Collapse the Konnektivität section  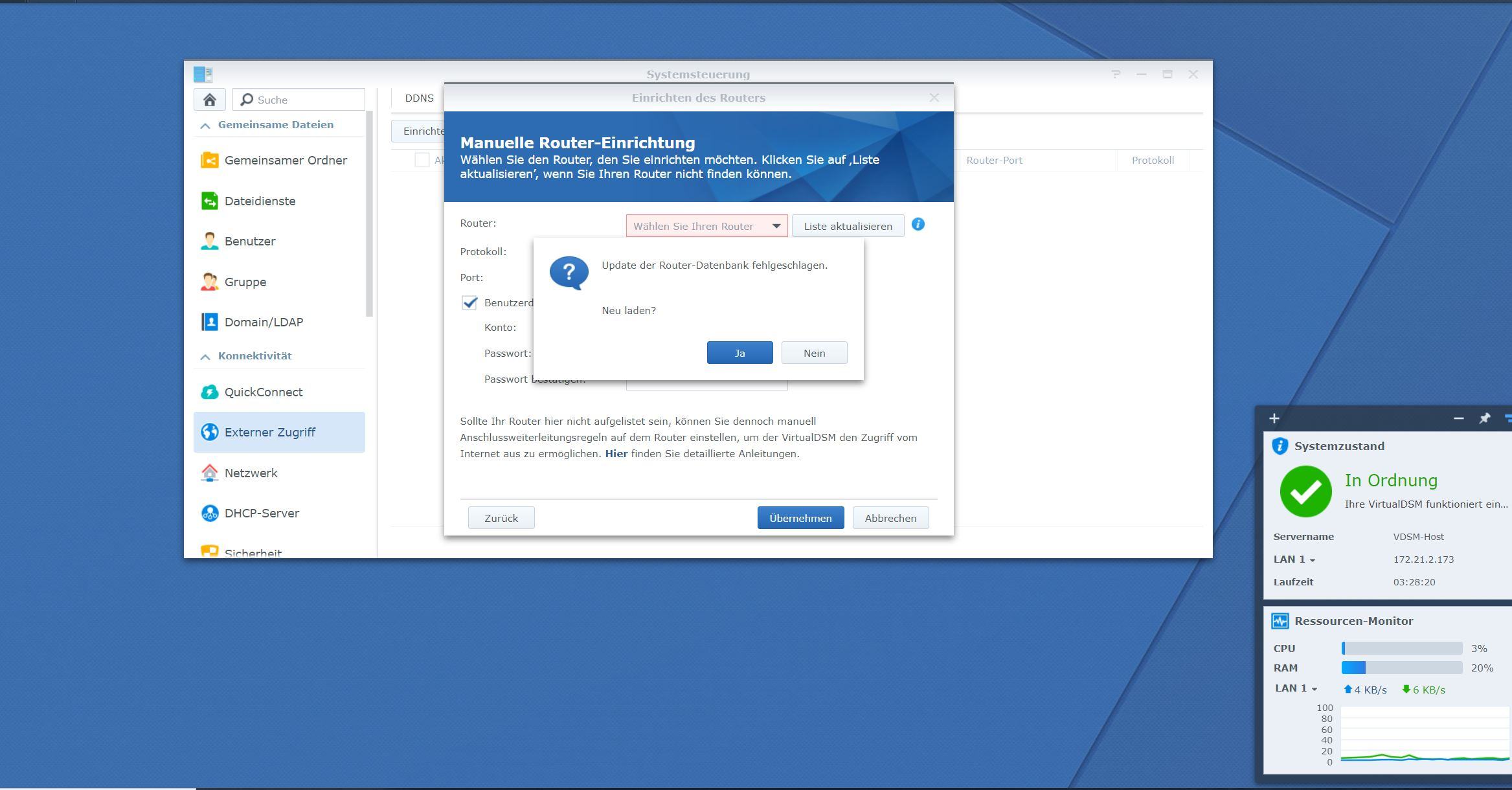coord(206,356)
